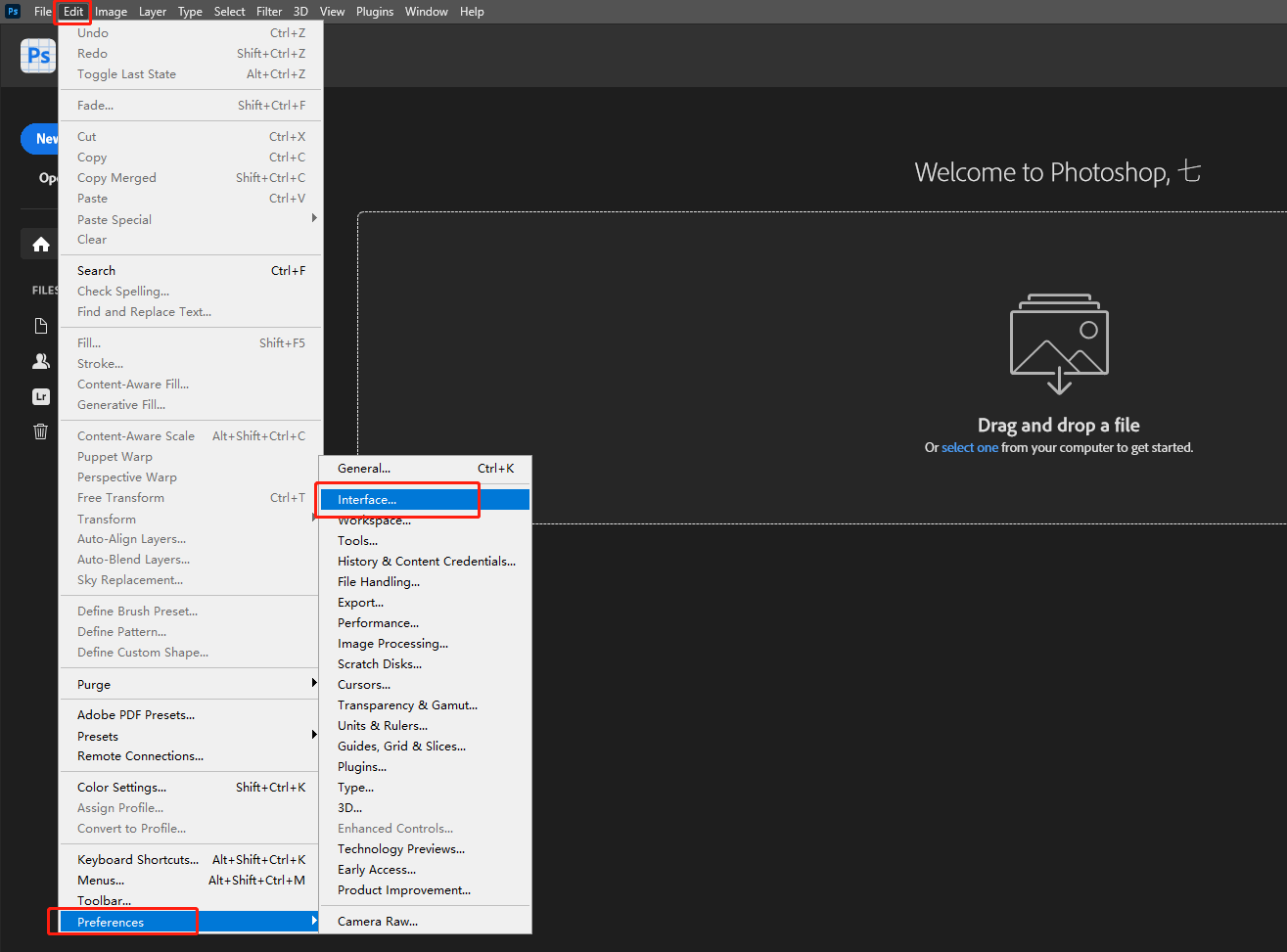The width and height of the screenshot is (1287, 952).
Task: Open the Filter menu
Action: (269, 12)
